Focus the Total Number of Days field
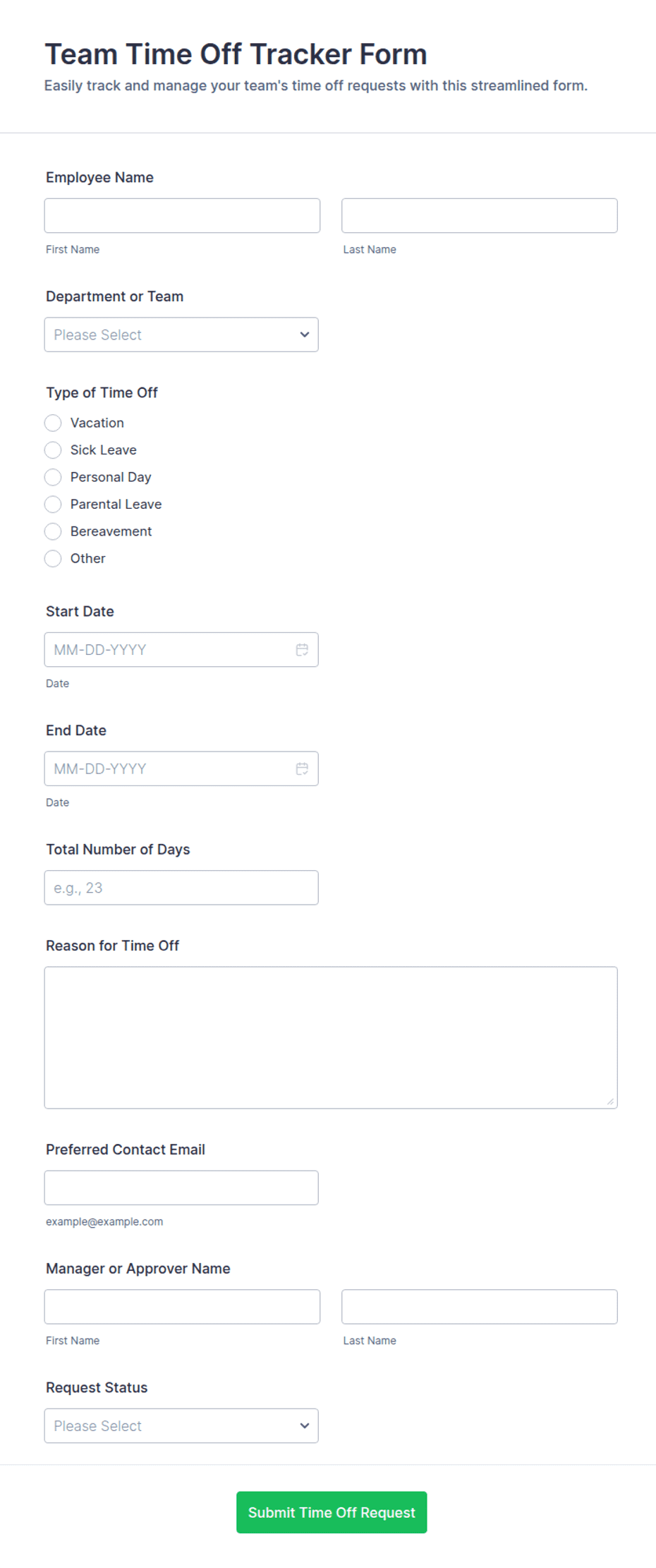The width and height of the screenshot is (656, 1568). point(181,888)
